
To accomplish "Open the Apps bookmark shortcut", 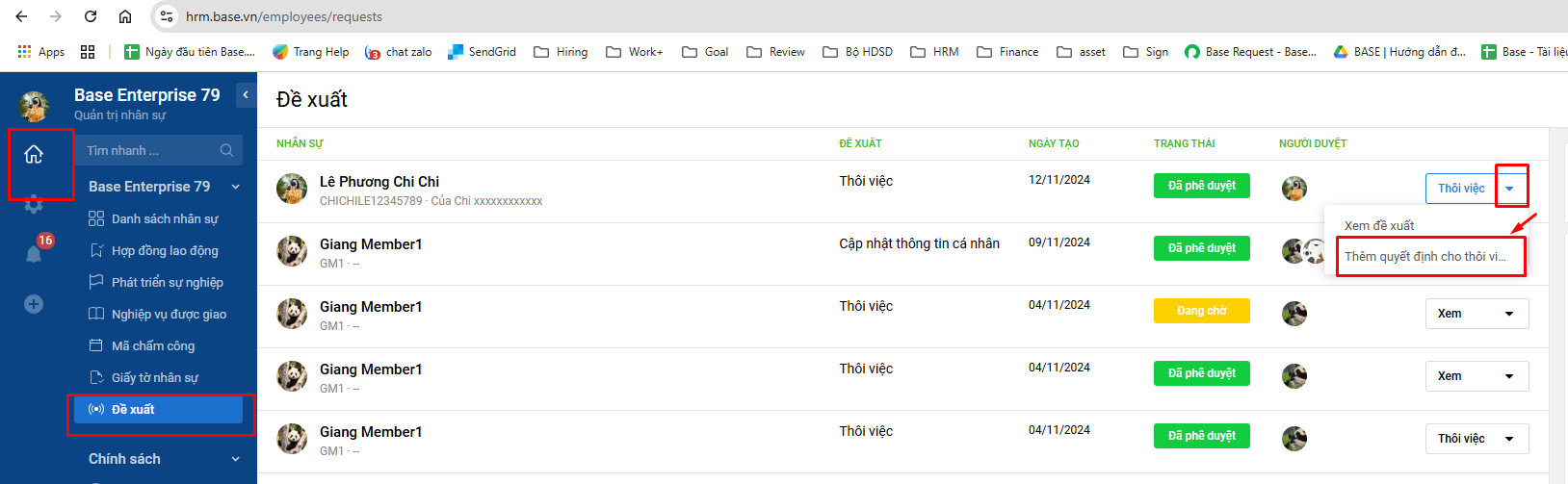I will [40, 52].
